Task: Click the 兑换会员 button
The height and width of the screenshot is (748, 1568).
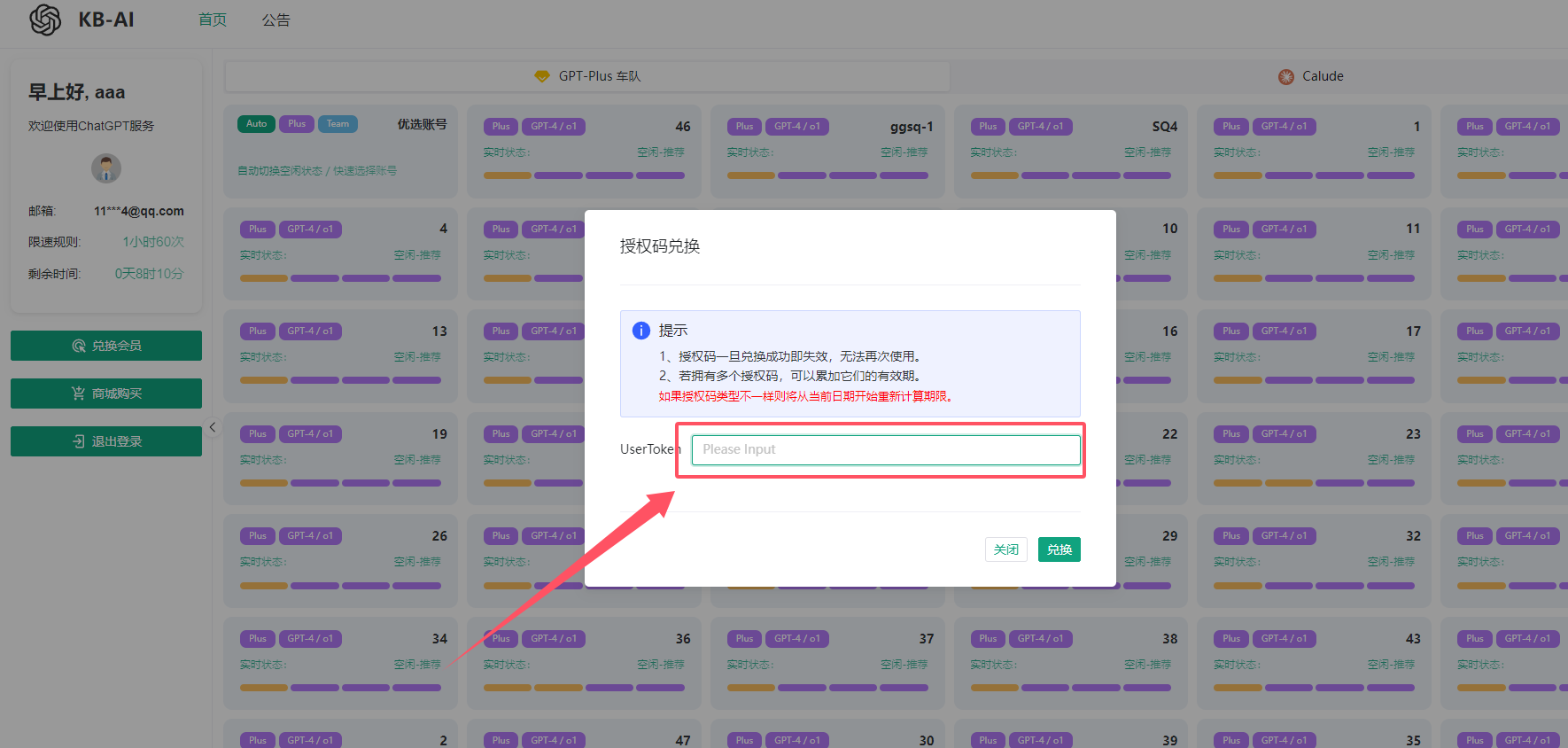Action: point(106,346)
